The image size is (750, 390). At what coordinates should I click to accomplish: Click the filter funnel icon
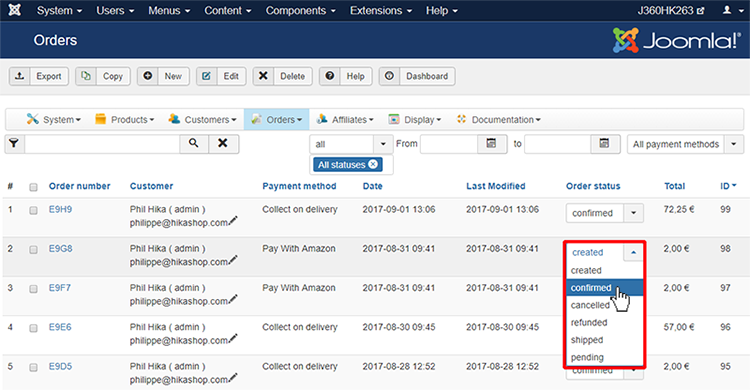pyautogui.click(x=14, y=144)
